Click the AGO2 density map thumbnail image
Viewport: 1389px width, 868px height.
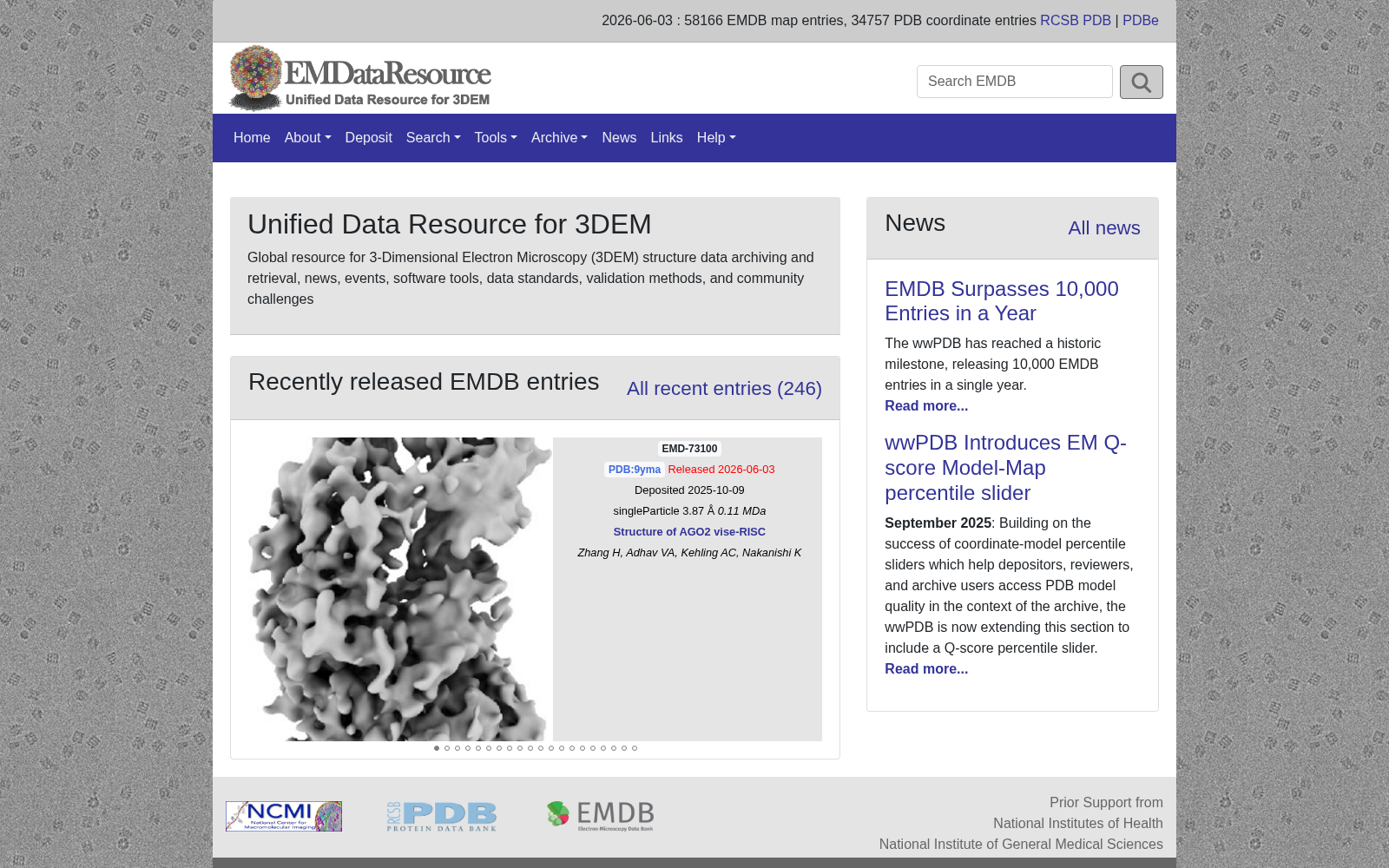tap(399, 589)
